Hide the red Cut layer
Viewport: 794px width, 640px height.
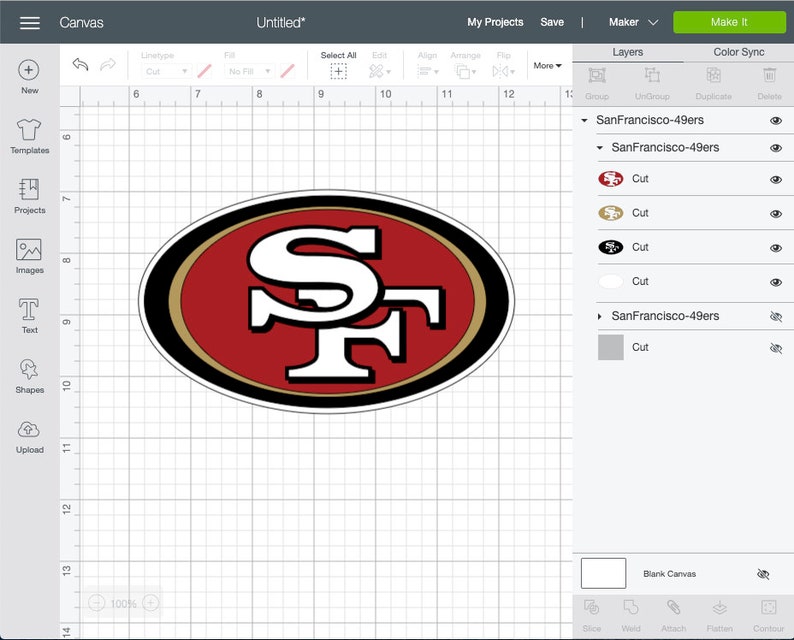click(776, 180)
